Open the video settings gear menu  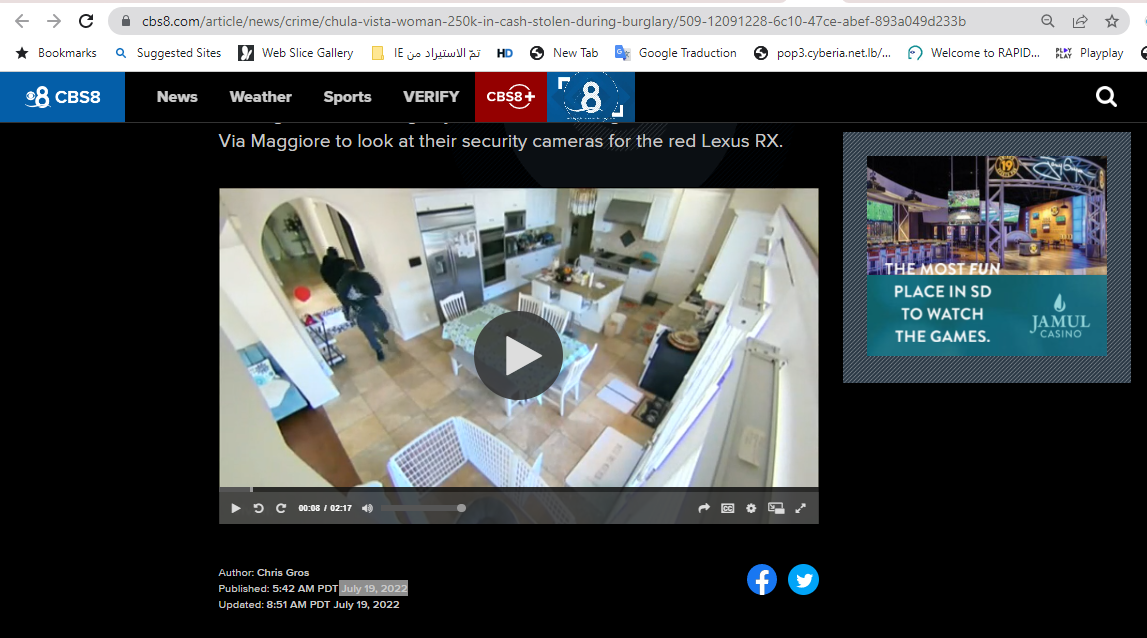tap(751, 508)
